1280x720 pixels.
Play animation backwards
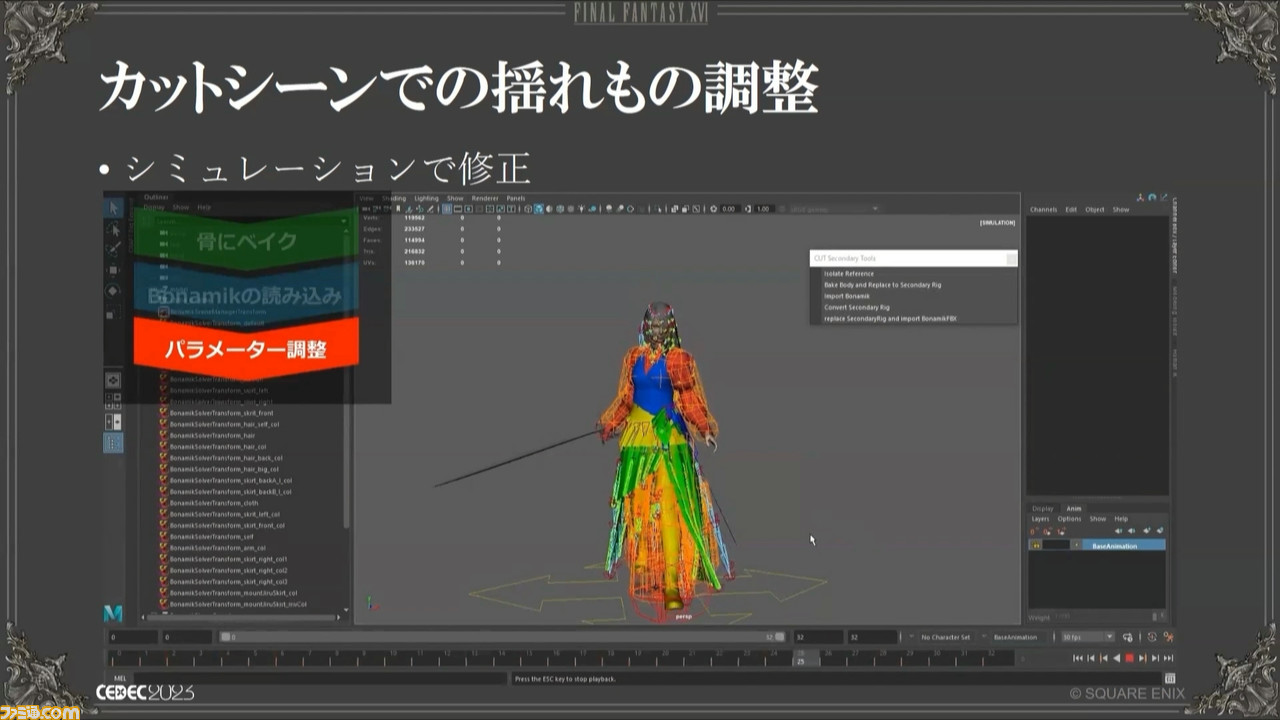[x=1117, y=658]
